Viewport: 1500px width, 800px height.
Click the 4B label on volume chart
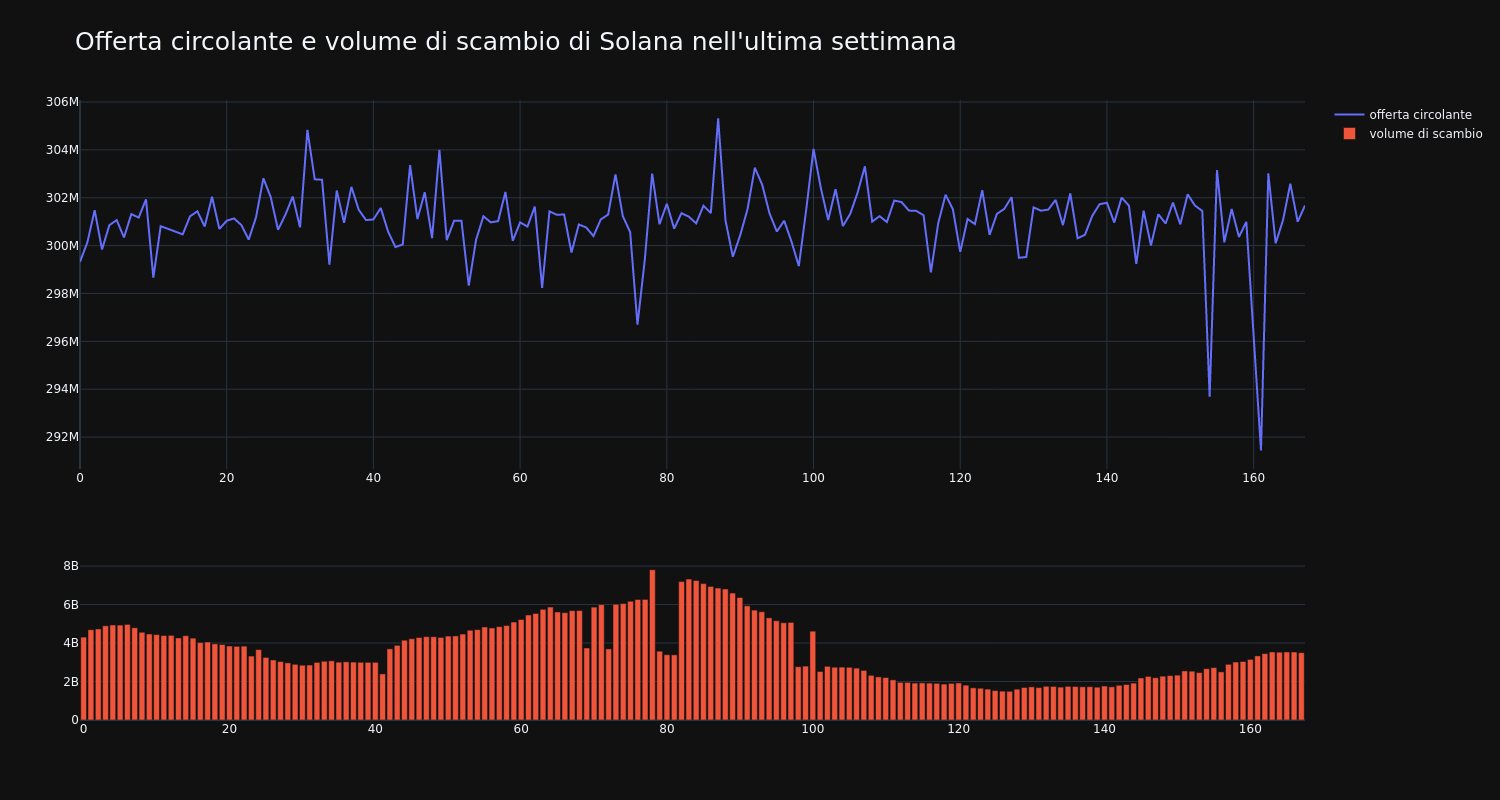[x=70, y=643]
